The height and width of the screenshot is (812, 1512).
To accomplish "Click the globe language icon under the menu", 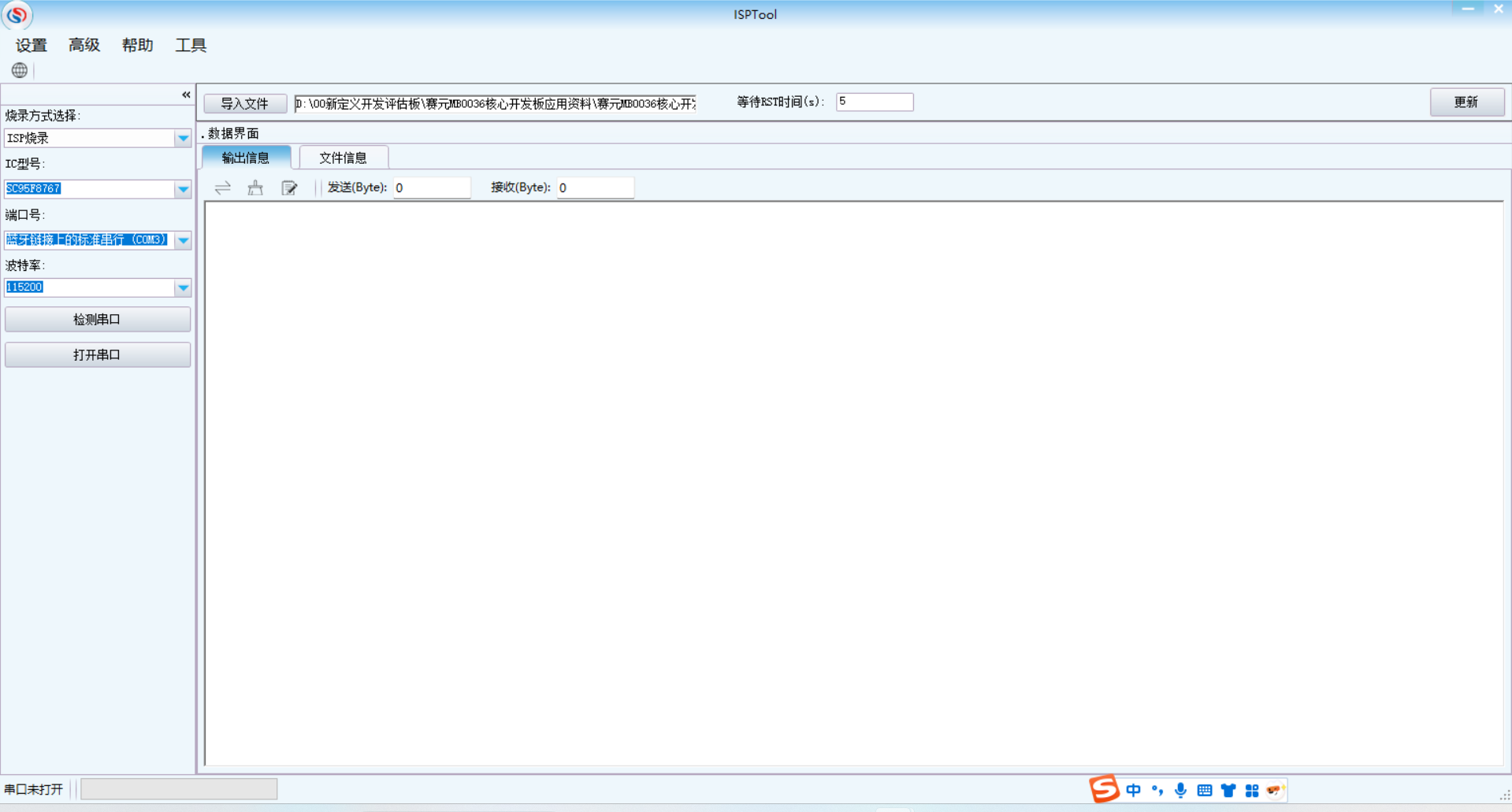I will tap(20, 70).
